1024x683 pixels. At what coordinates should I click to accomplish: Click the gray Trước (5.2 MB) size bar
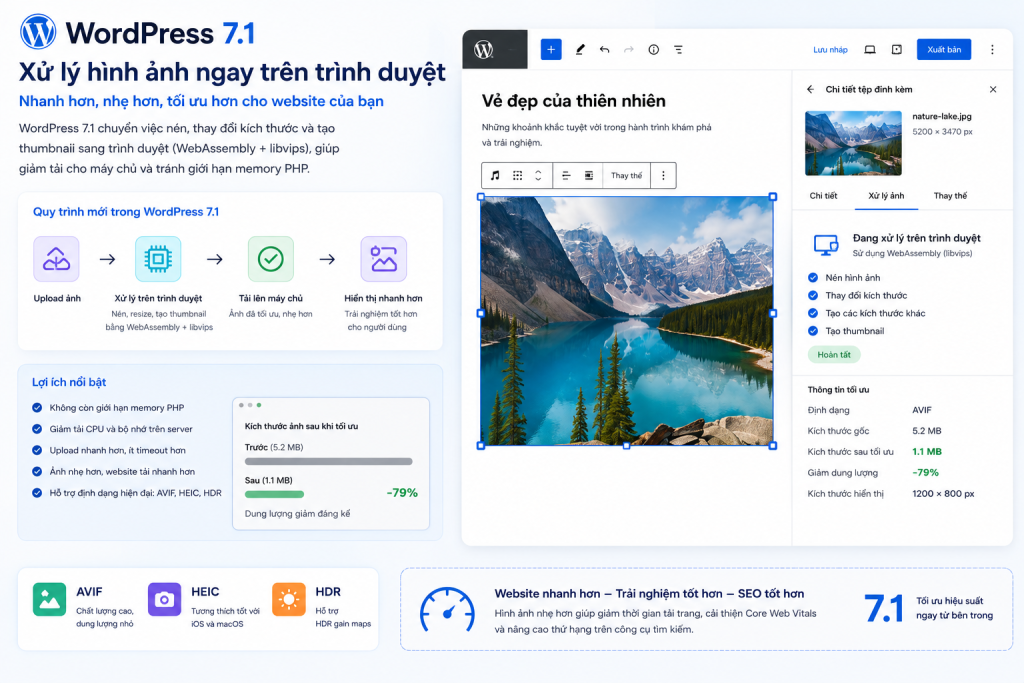coord(328,462)
